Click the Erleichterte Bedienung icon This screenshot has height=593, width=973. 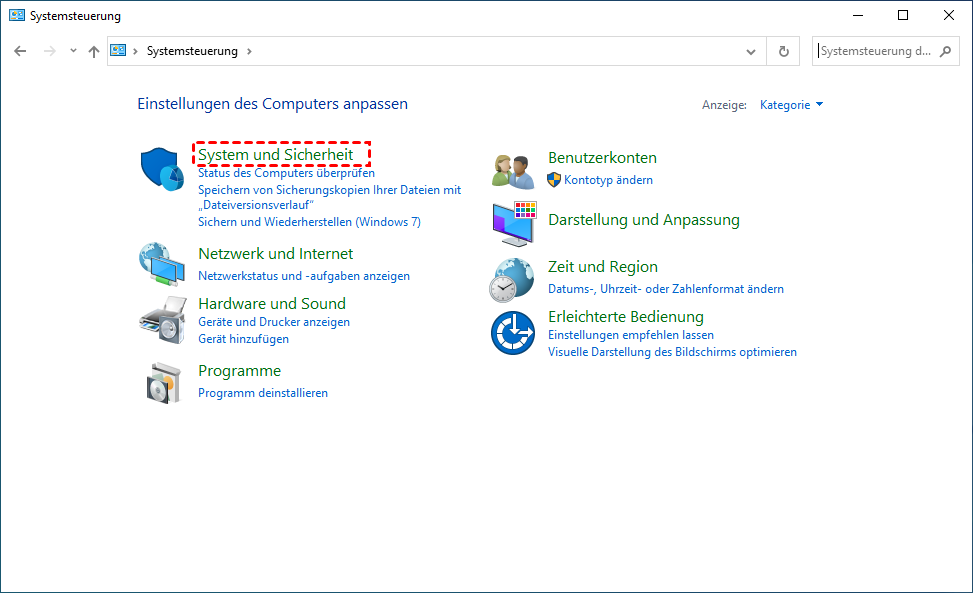(513, 333)
